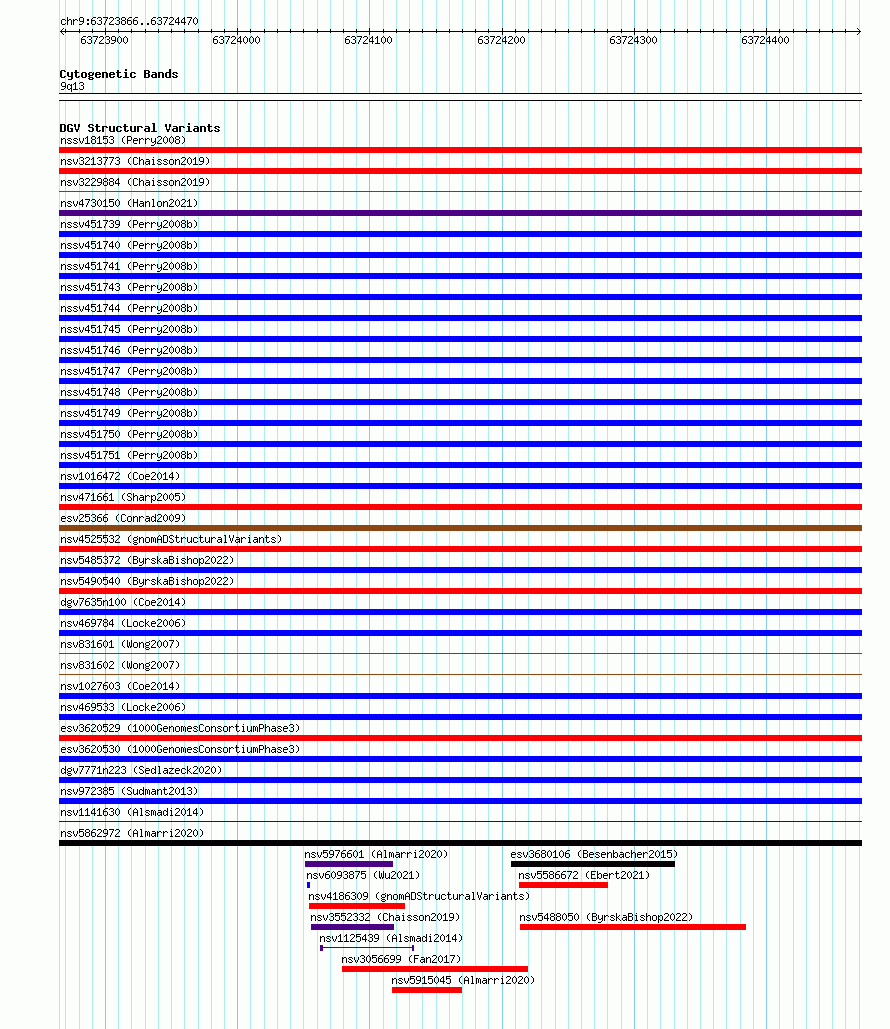This screenshot has height=1029, width=890.
Task: Click the nsv5488050 (ByrskaBishop2022) label
Action: point(606,917)
